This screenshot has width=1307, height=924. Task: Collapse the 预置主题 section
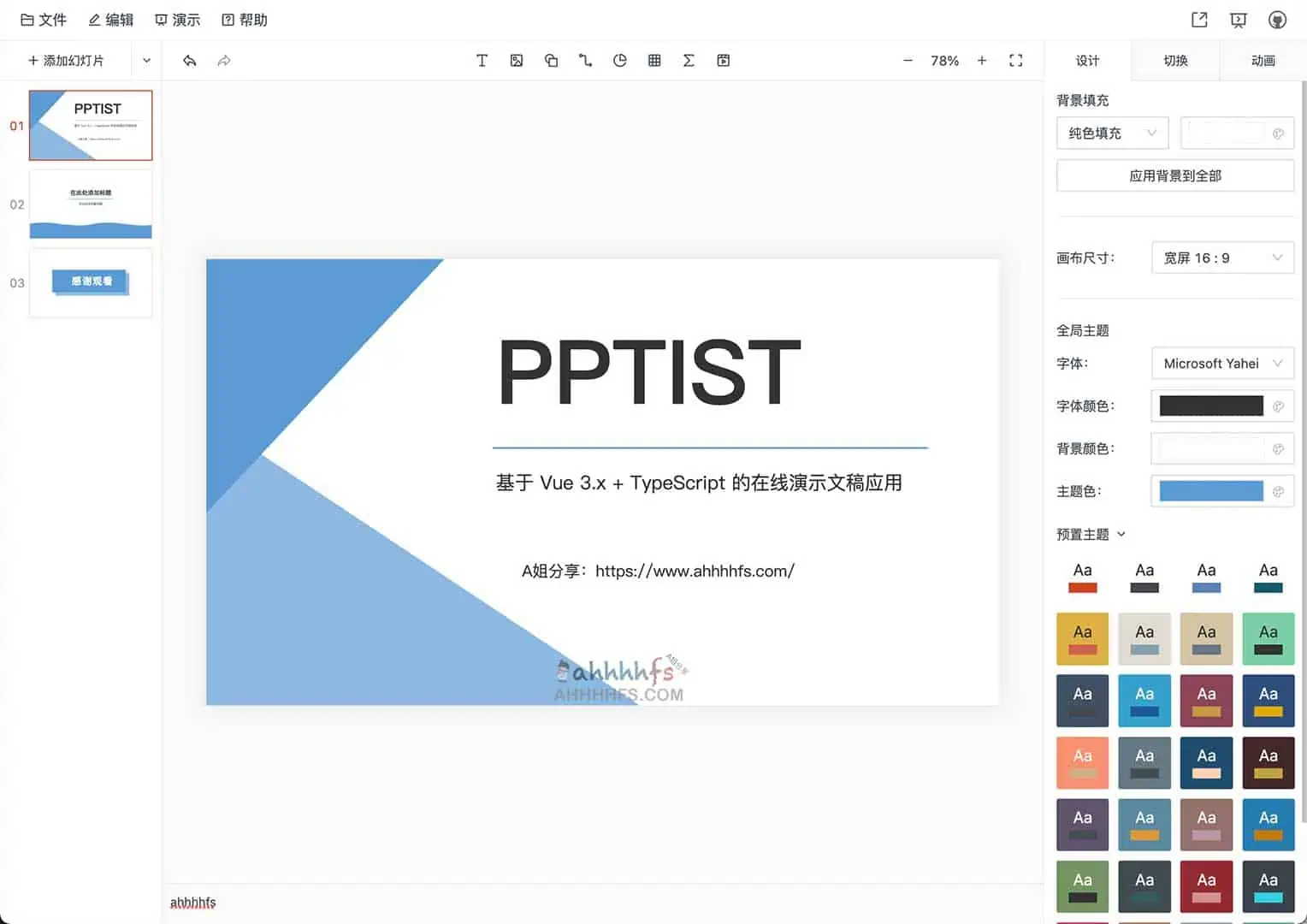[1121, 533]
